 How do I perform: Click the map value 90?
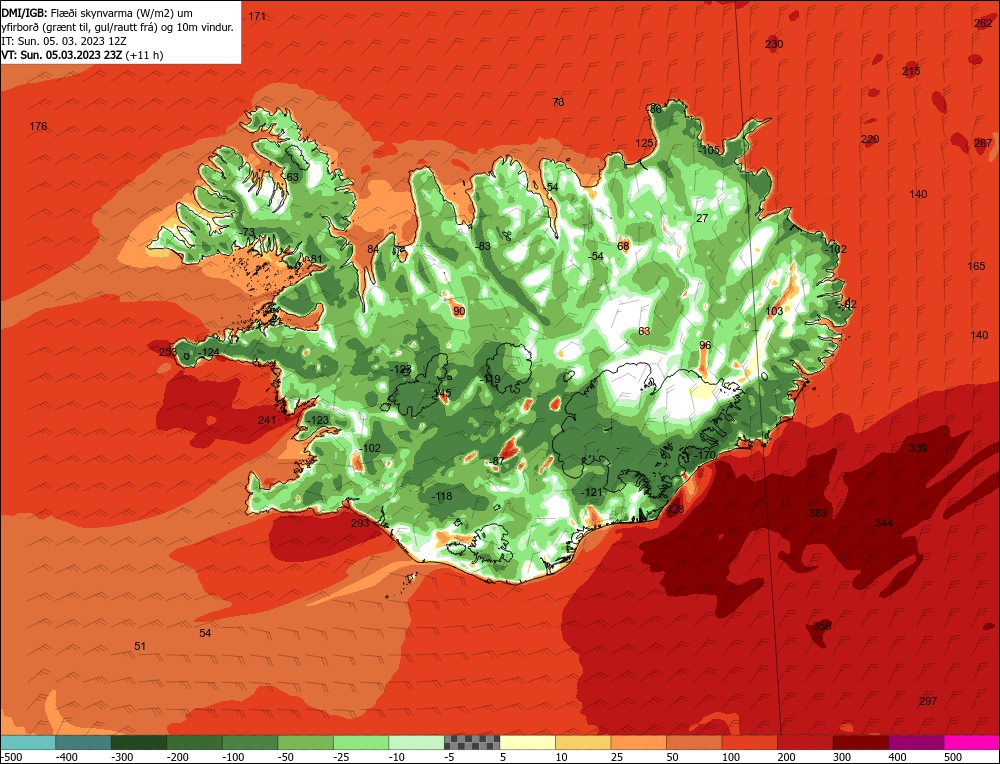(459, 311)
